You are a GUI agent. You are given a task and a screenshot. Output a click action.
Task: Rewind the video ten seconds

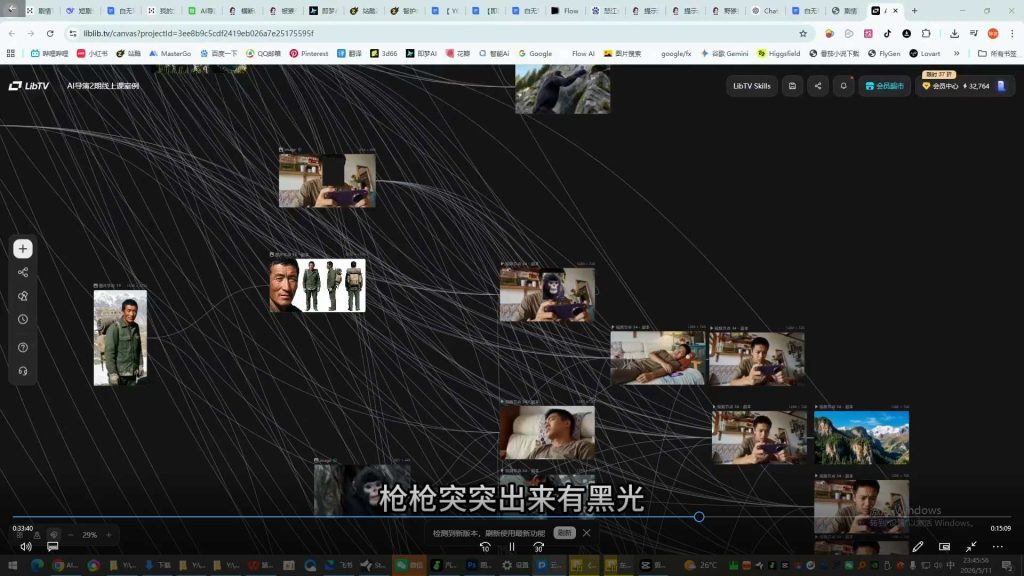(485, 547)
